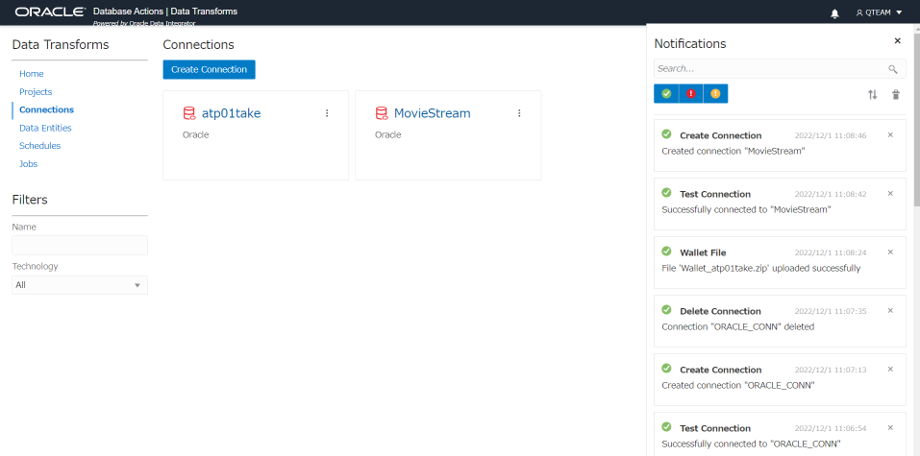Open atp01take connection options menu
This screenshot has width=920, height=456.
pyautogui.click(x=327, y=113)
